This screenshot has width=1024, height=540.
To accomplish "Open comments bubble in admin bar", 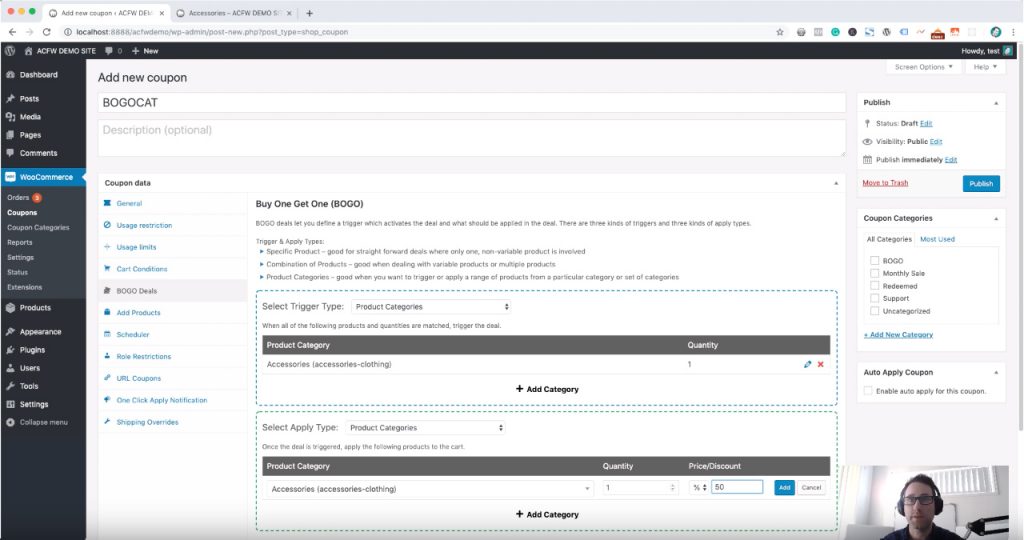I will (113, 50).
